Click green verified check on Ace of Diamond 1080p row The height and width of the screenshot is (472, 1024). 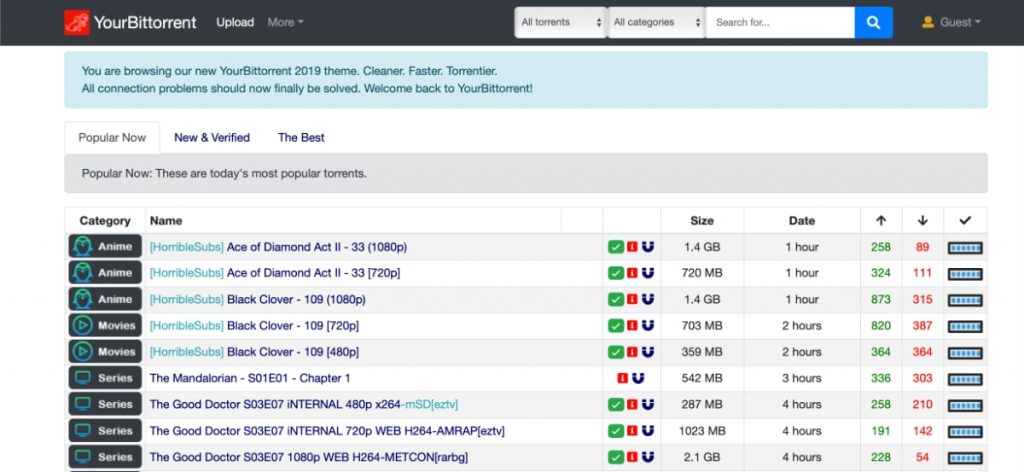tap(616, 247)
